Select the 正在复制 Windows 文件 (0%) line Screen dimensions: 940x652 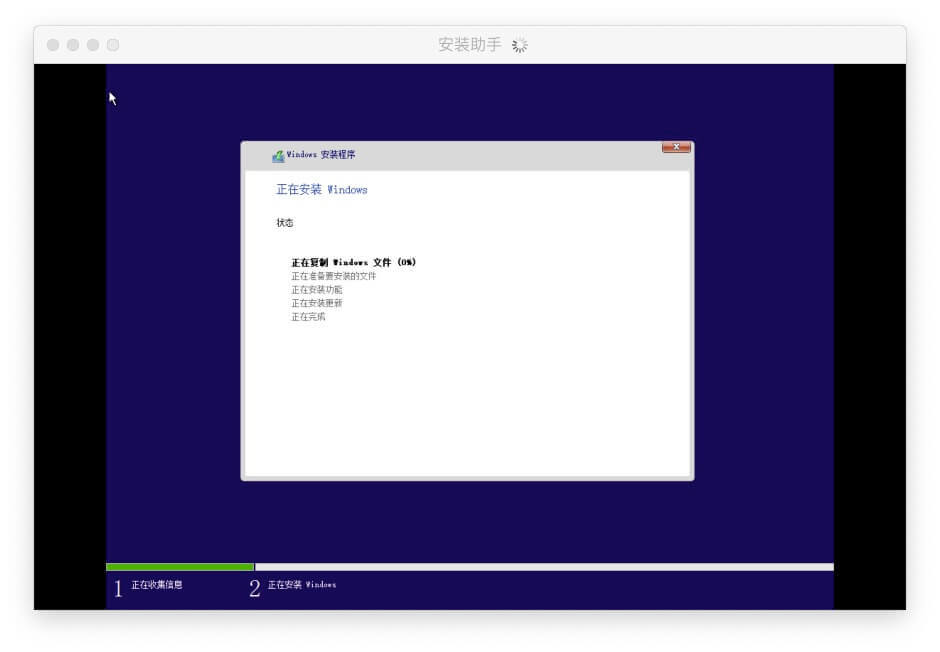coord(354,262)
